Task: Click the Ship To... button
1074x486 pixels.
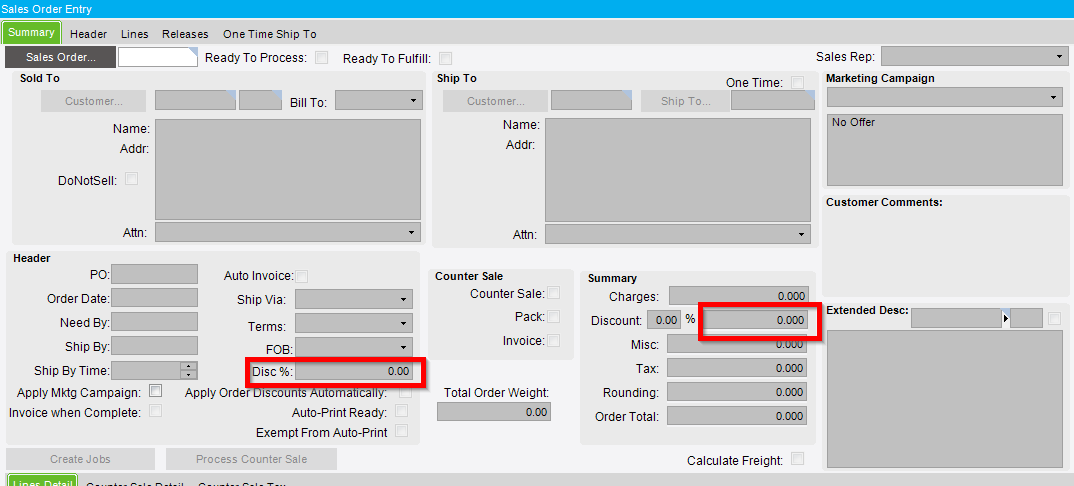Action: 686,101
